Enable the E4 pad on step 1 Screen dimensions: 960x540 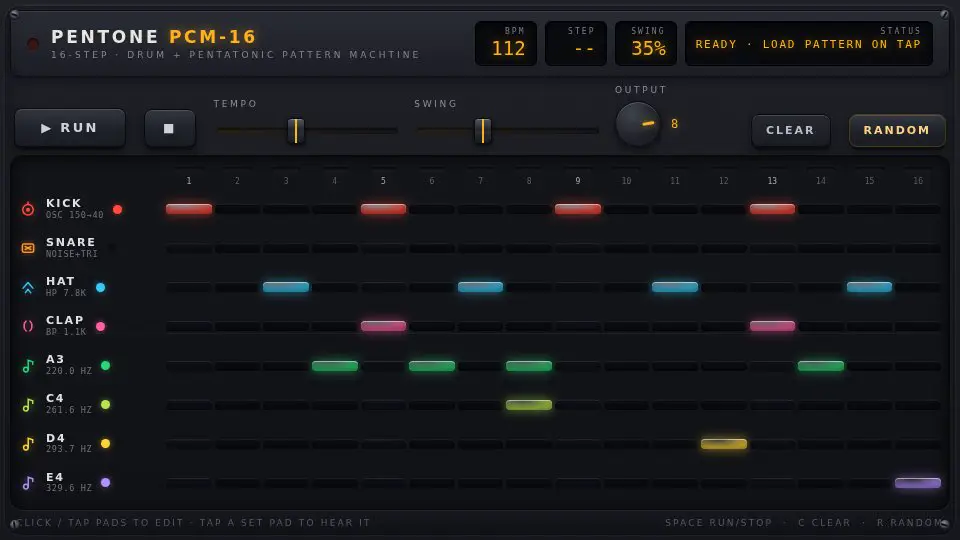tap(189, 483)
